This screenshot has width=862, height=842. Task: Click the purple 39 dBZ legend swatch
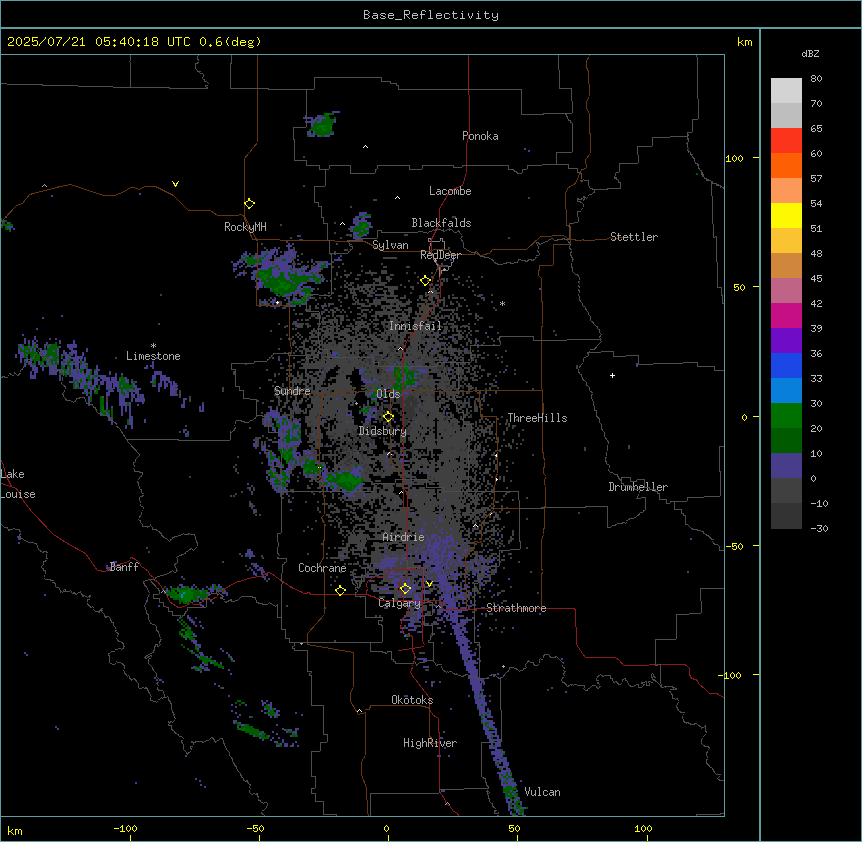(786, 341)
